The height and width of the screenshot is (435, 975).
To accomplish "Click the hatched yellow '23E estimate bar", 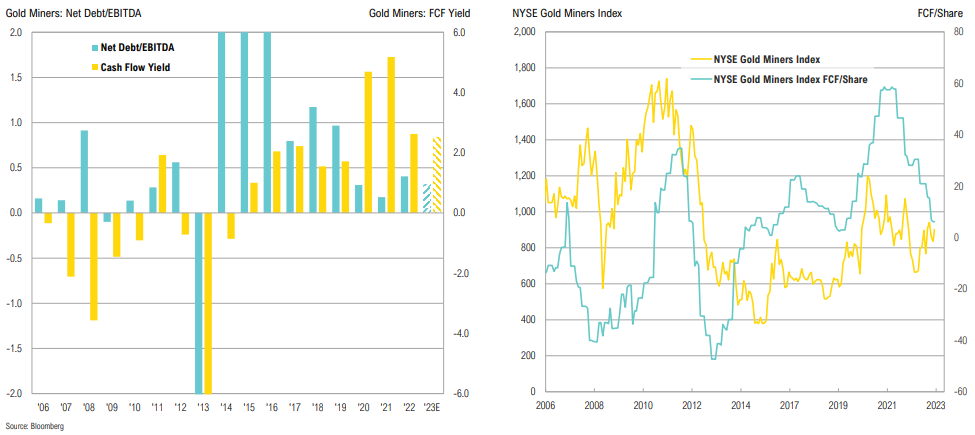I will coord(437,175).
